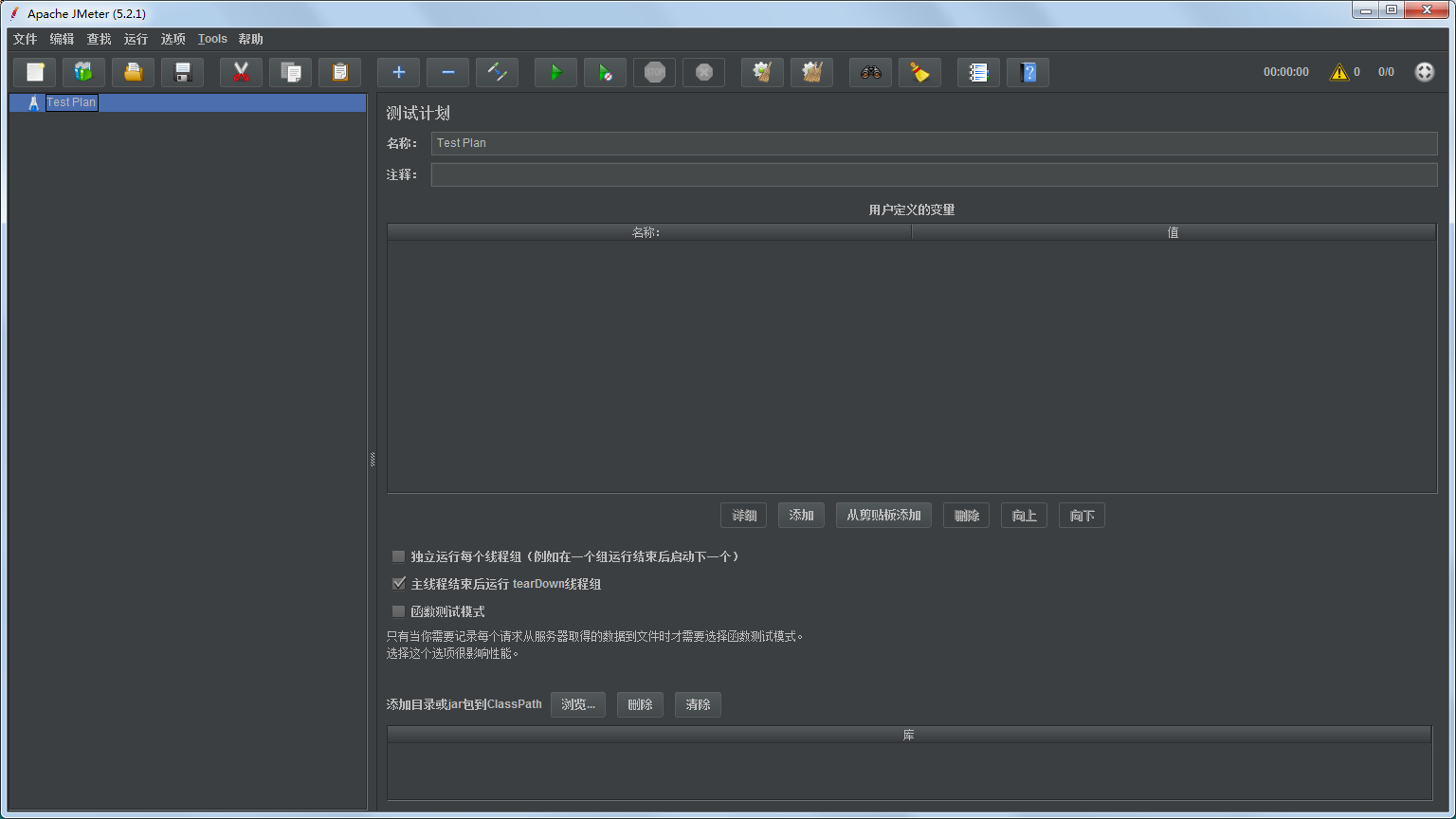The image size is (1456, 819).
Task: Start the test with the green play icon
Action: pyautogui.click(x=556, y=72)
